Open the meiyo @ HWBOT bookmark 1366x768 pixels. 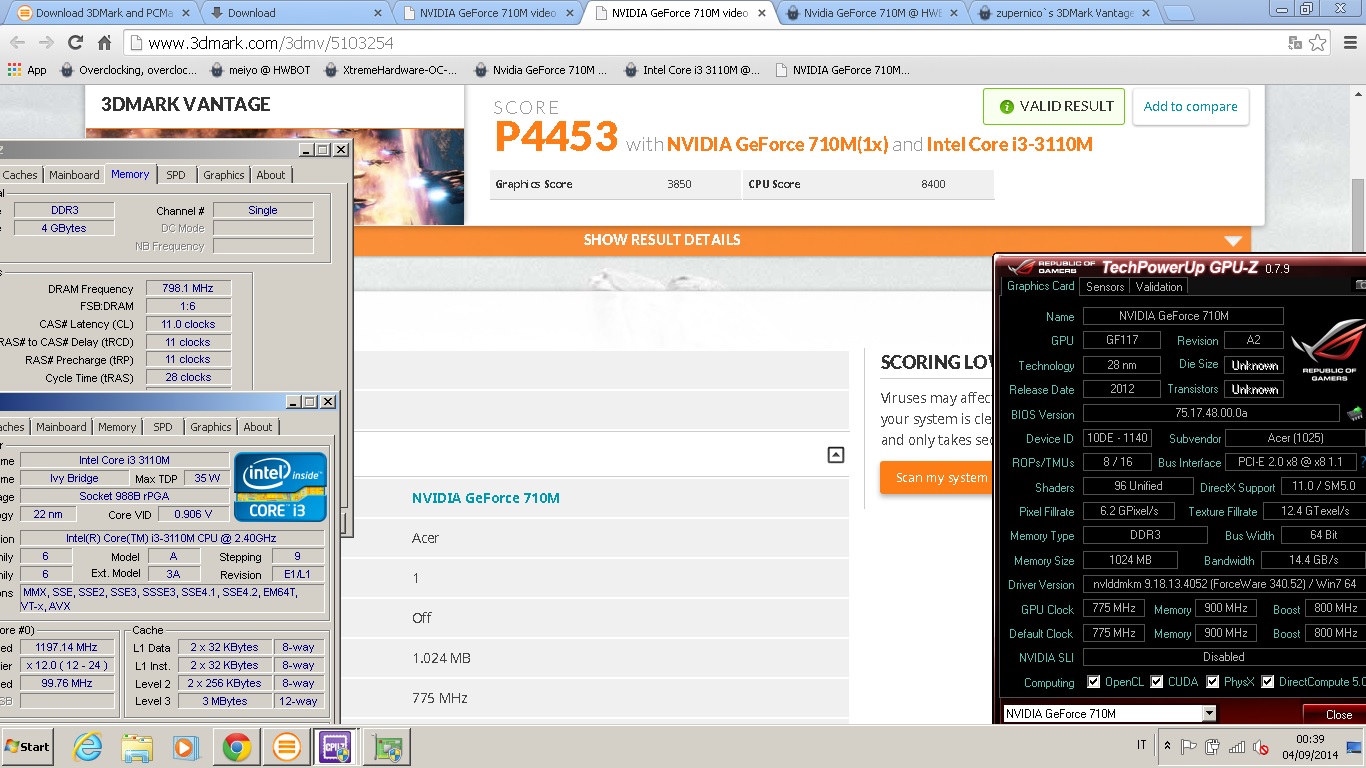tap(261, 70)
